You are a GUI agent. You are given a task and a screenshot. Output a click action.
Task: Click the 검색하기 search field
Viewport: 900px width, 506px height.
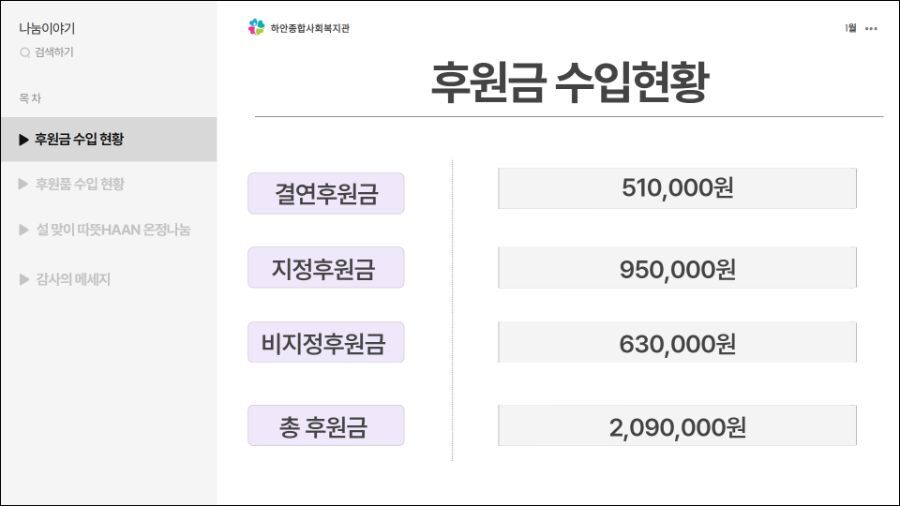point(54,53)
